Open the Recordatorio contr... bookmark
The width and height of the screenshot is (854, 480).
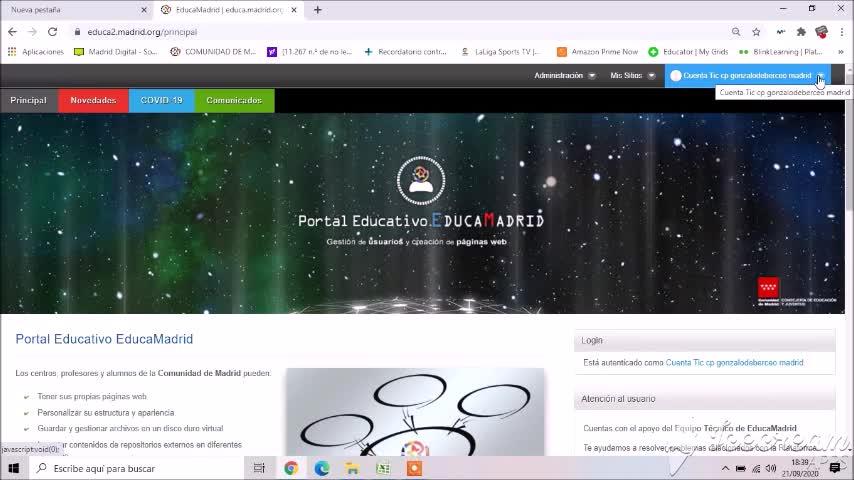pos(405,52)
